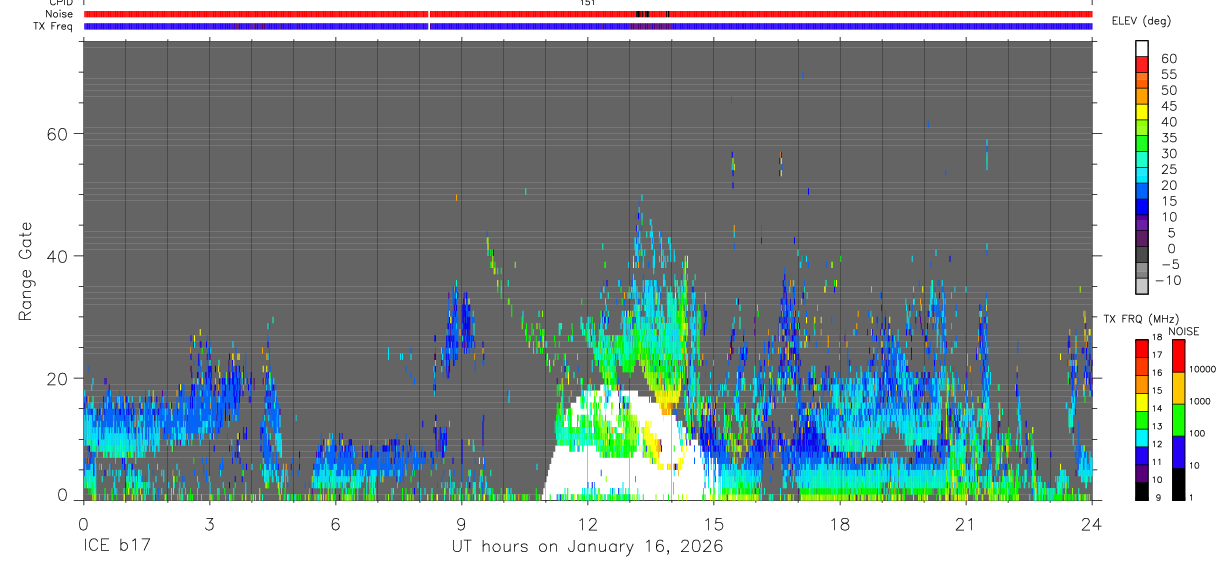
Task: Select the '-10' ELEV scale label
Action: (x=1170, y=280)
